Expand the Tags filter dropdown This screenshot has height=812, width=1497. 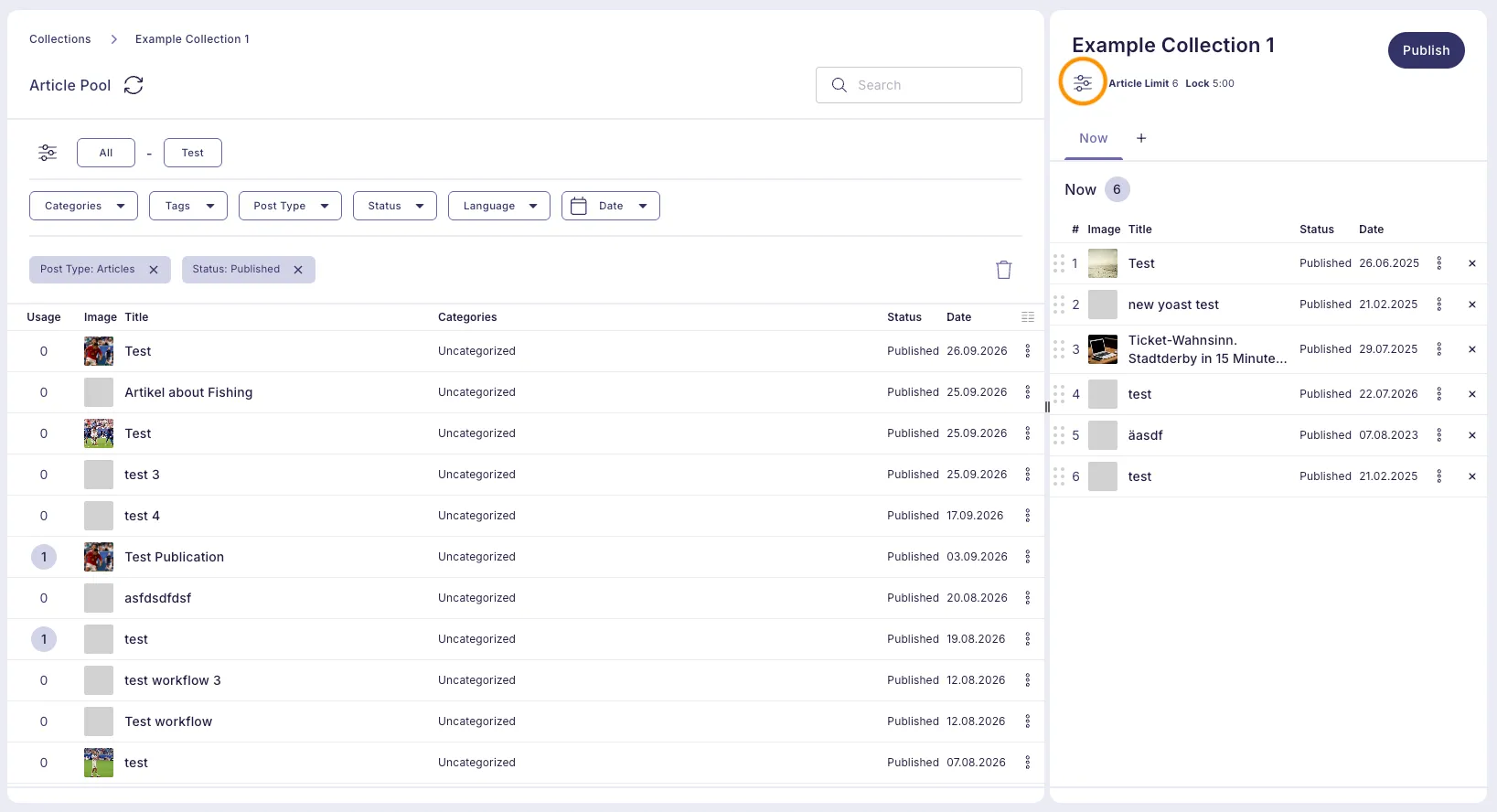point(188,206)
